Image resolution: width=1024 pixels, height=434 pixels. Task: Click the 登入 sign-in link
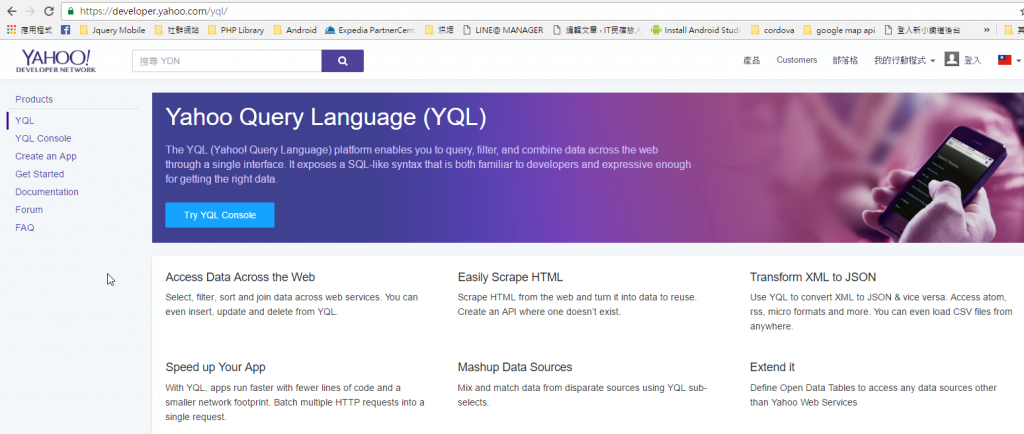pyautogui.click(x=972, y=60)
